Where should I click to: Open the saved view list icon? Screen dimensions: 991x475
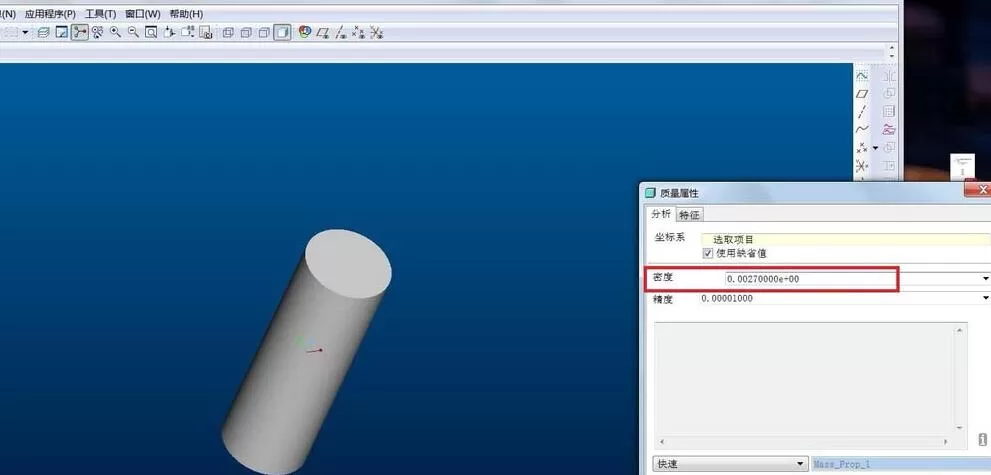pos(187,32)
